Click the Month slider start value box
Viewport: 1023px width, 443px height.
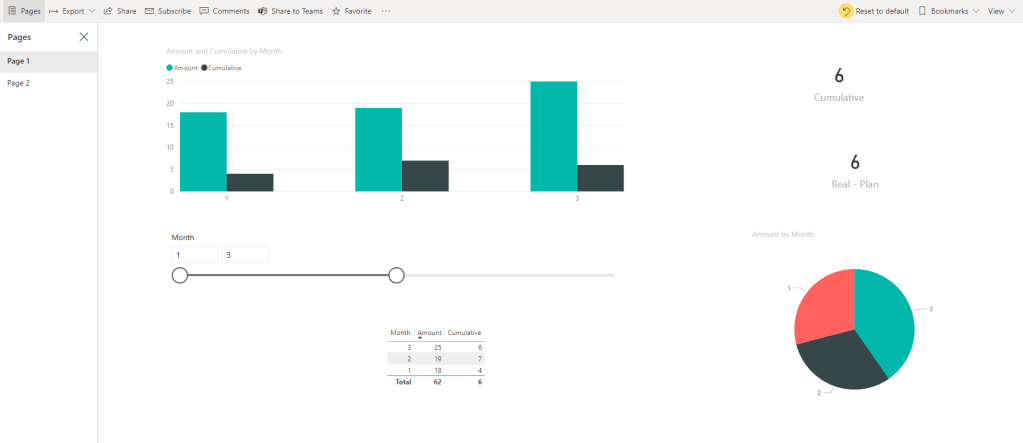[195, 255]
